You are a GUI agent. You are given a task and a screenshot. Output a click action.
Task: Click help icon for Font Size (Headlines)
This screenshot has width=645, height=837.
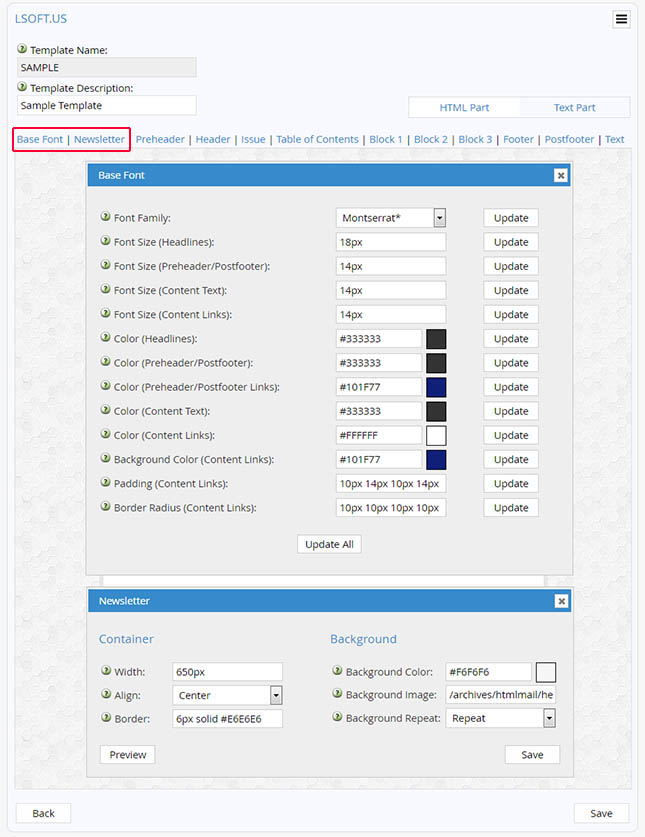106,240
